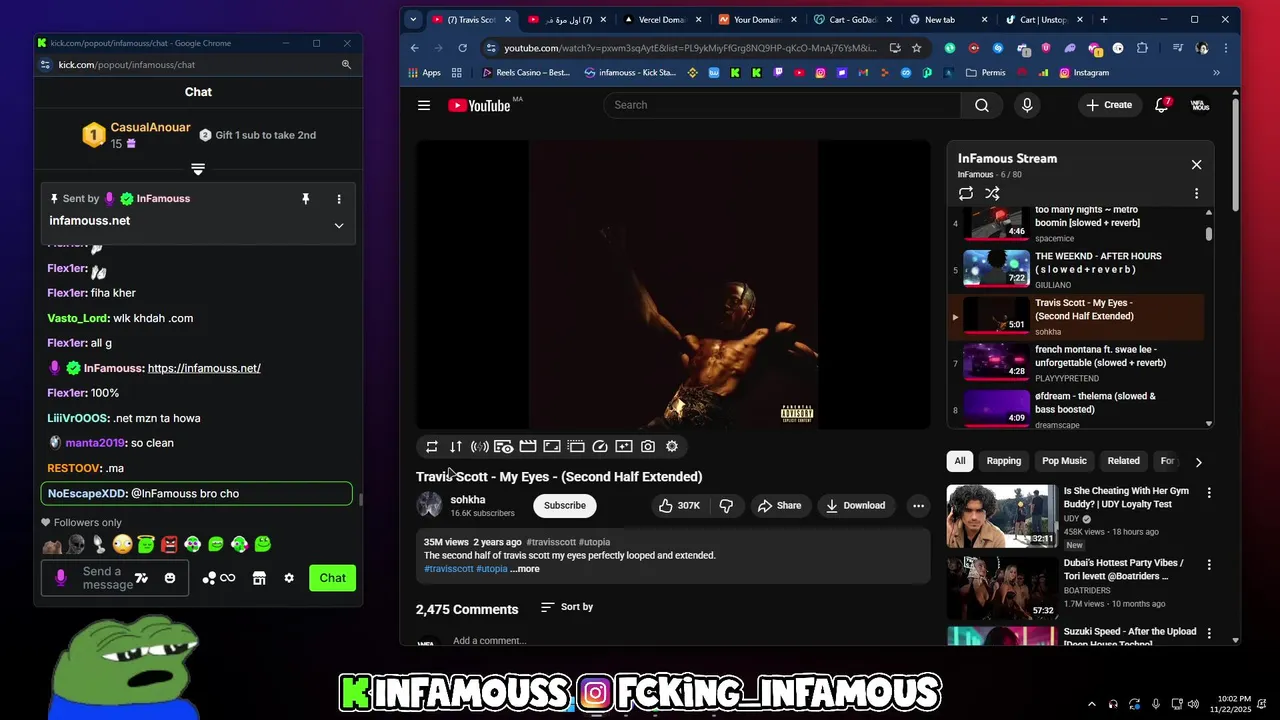1280x720 pixels.
Task: Close the InFamous Stream playlist panel
Action: 1196,165
